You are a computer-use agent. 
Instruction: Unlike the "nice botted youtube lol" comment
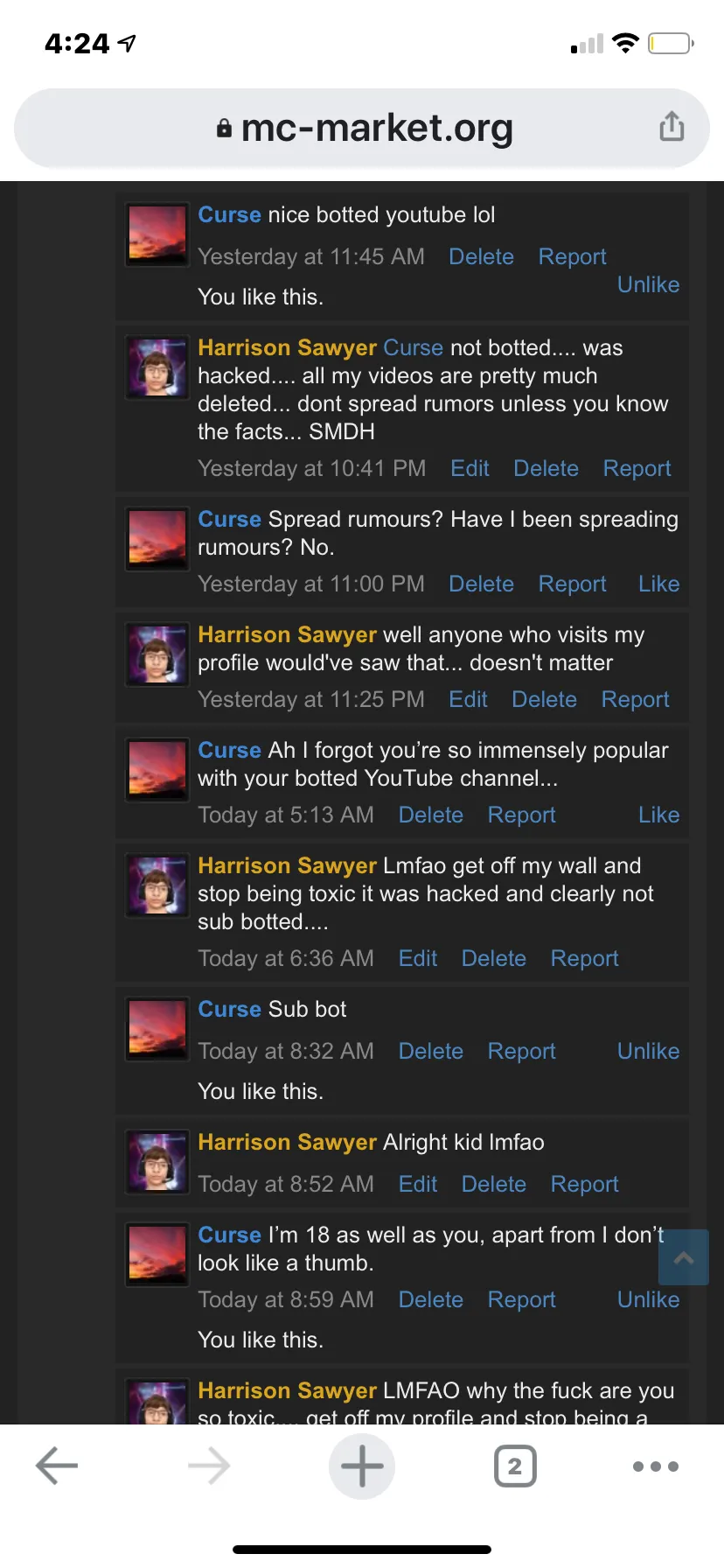[648, 284]
